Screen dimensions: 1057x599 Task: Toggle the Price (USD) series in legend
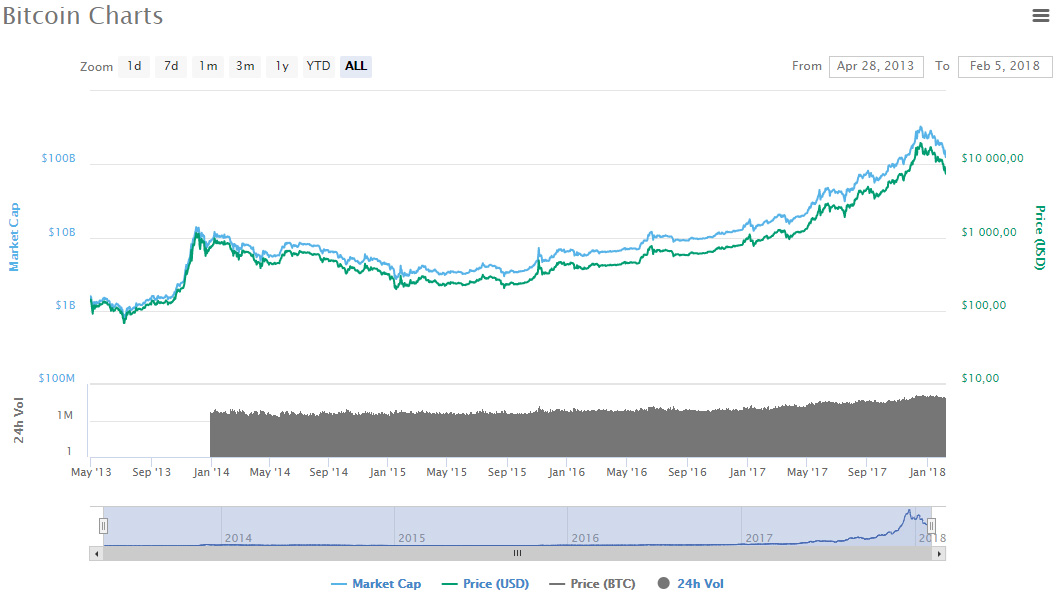(x=485, y=584)
